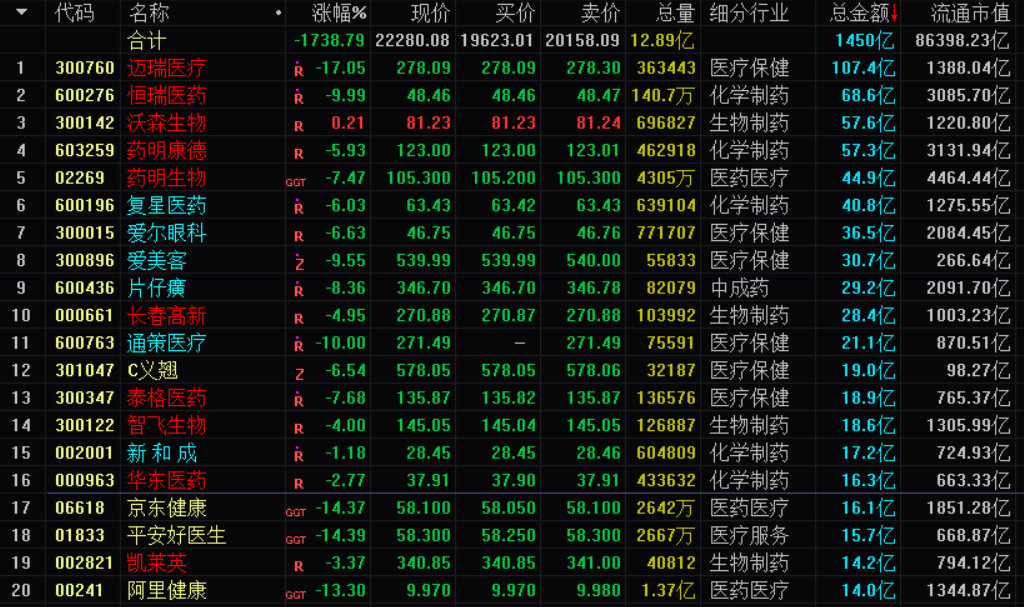Viewport: 1024px width, 607px height.
Task: Select stock name 平安好医生
Action: click(x=176, y=535)
